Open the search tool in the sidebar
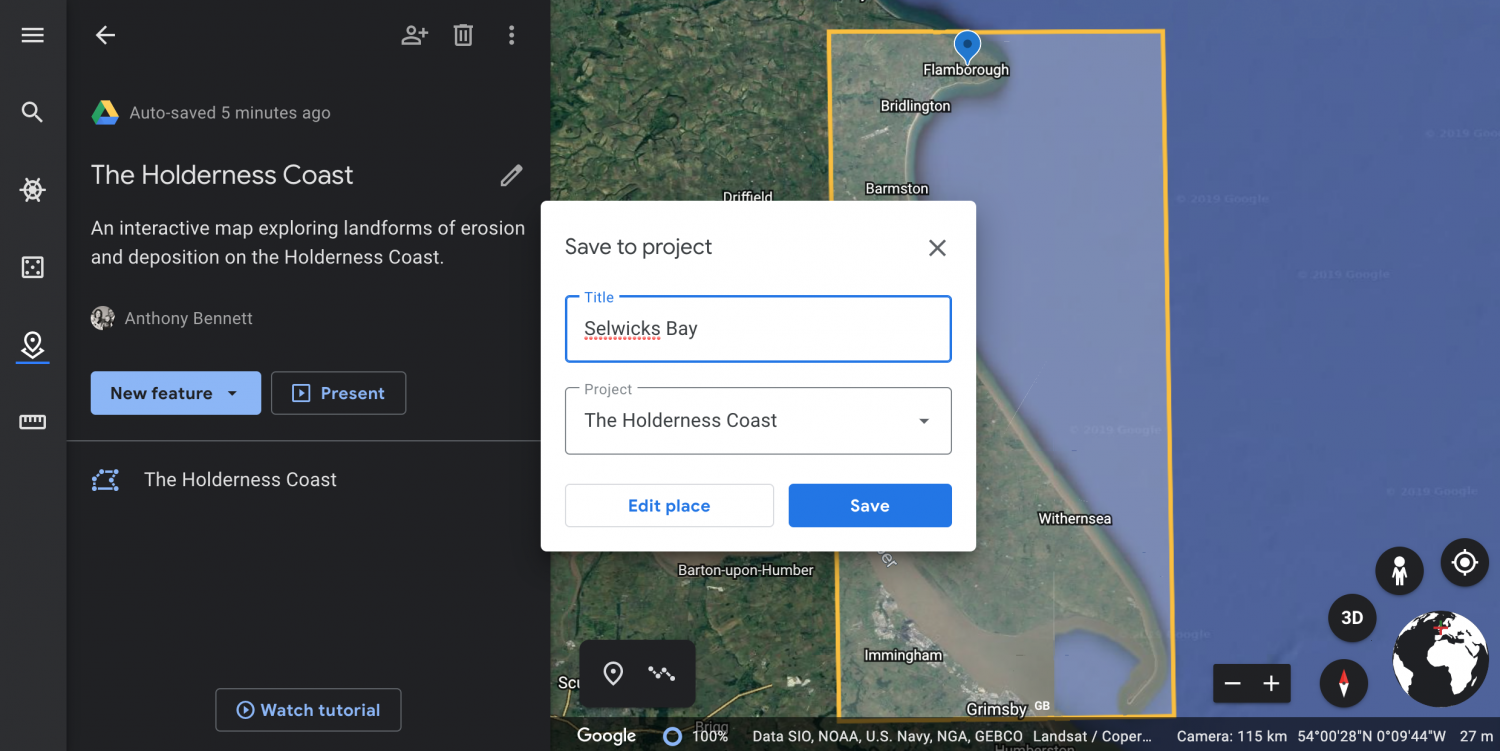The image size is (1500, 751). tap(32, 112)
